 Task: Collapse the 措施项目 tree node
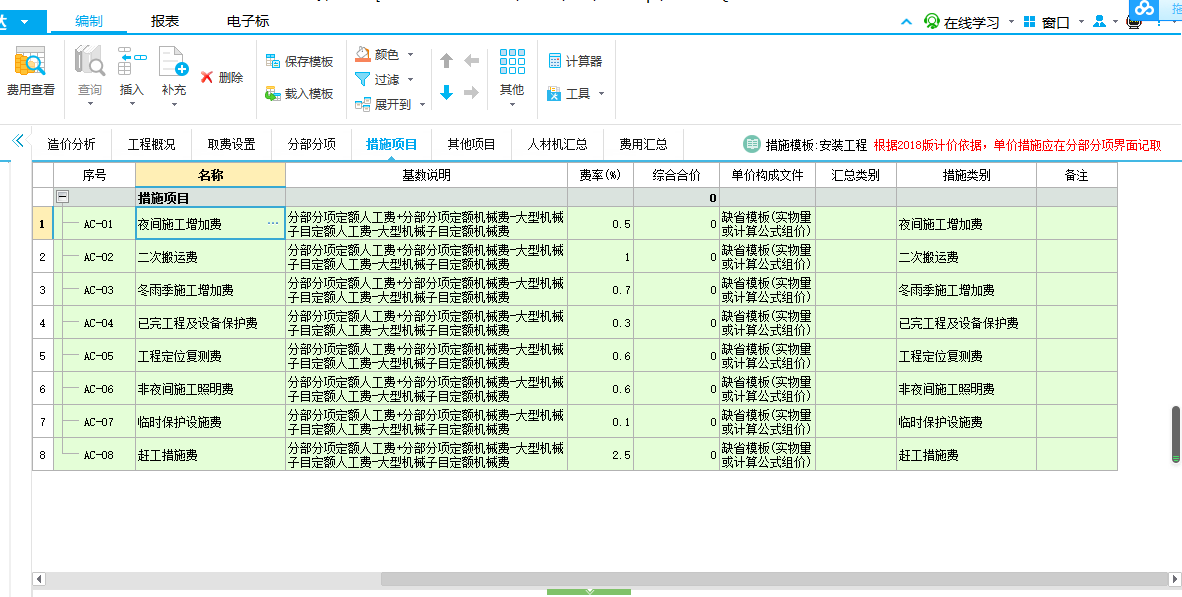click(x=63, y=197)
